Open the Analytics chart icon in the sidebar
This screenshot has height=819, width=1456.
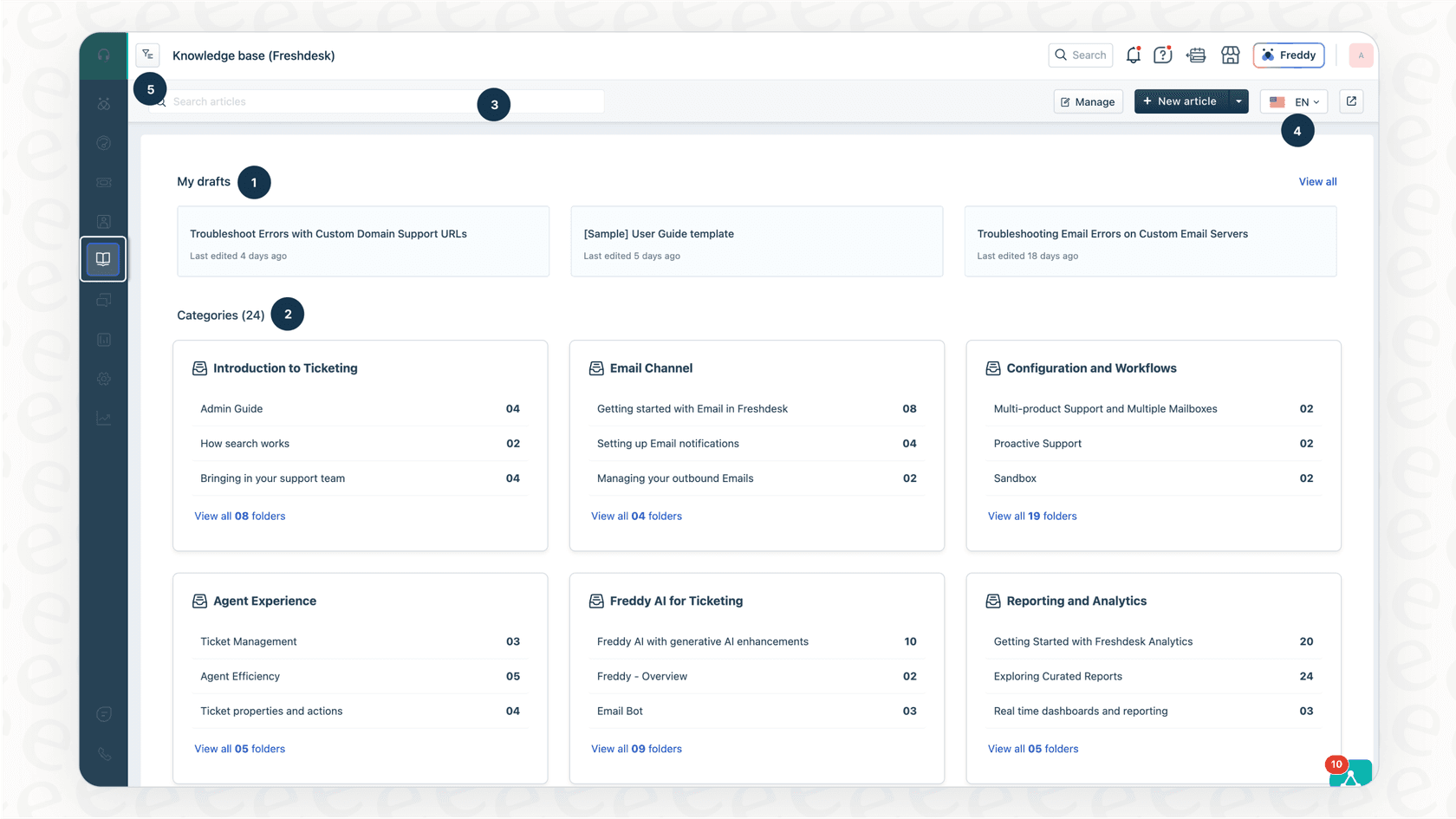(103, 418)
